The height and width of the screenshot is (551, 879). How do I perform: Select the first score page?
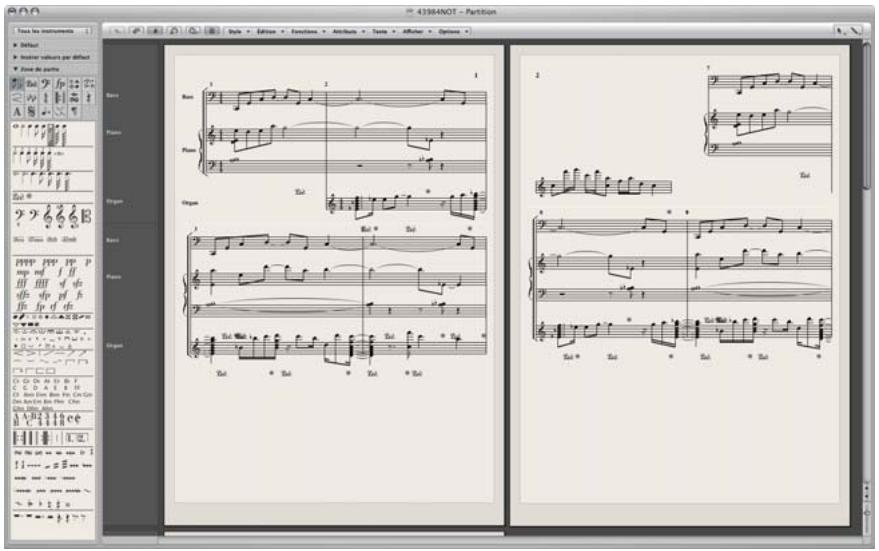pos(334,285)
